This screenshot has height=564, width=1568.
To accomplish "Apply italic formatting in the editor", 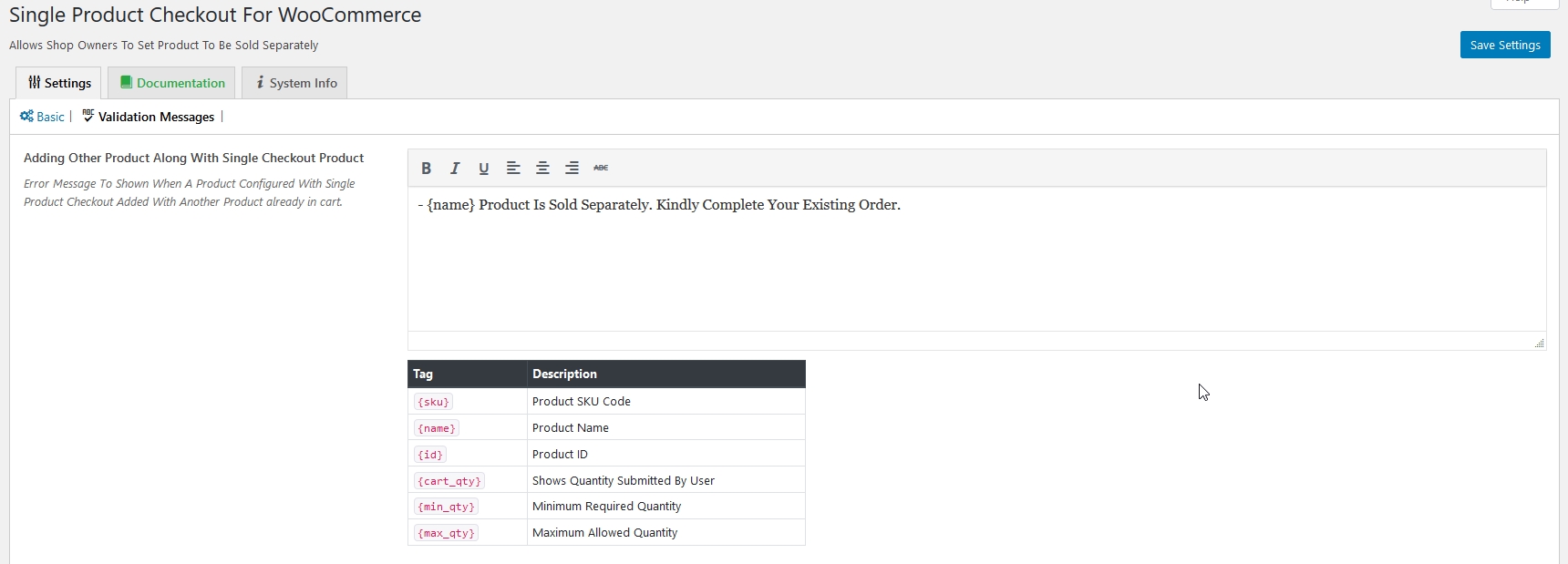I will [455, 168].
